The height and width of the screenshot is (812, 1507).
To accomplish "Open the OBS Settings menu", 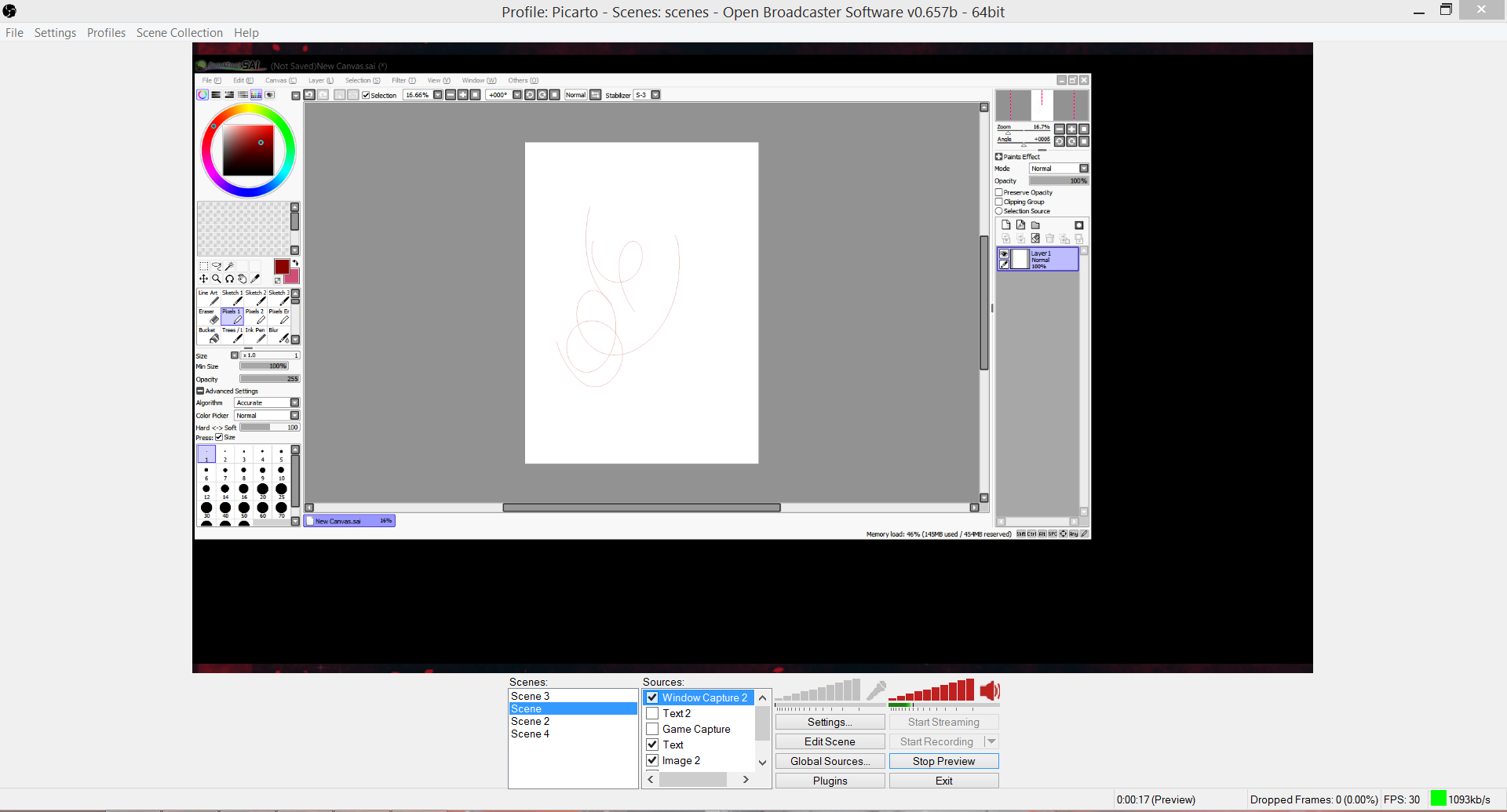I will [x=55, y=33].
